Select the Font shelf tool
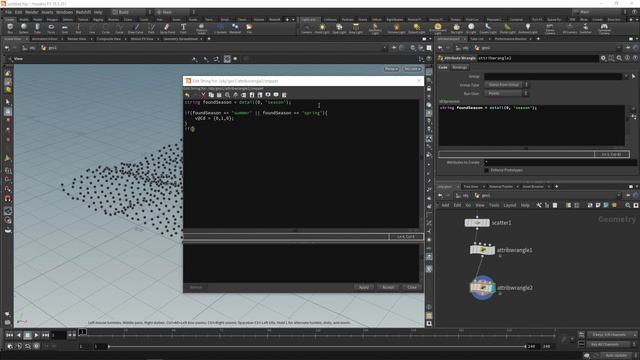 (183, 28)
